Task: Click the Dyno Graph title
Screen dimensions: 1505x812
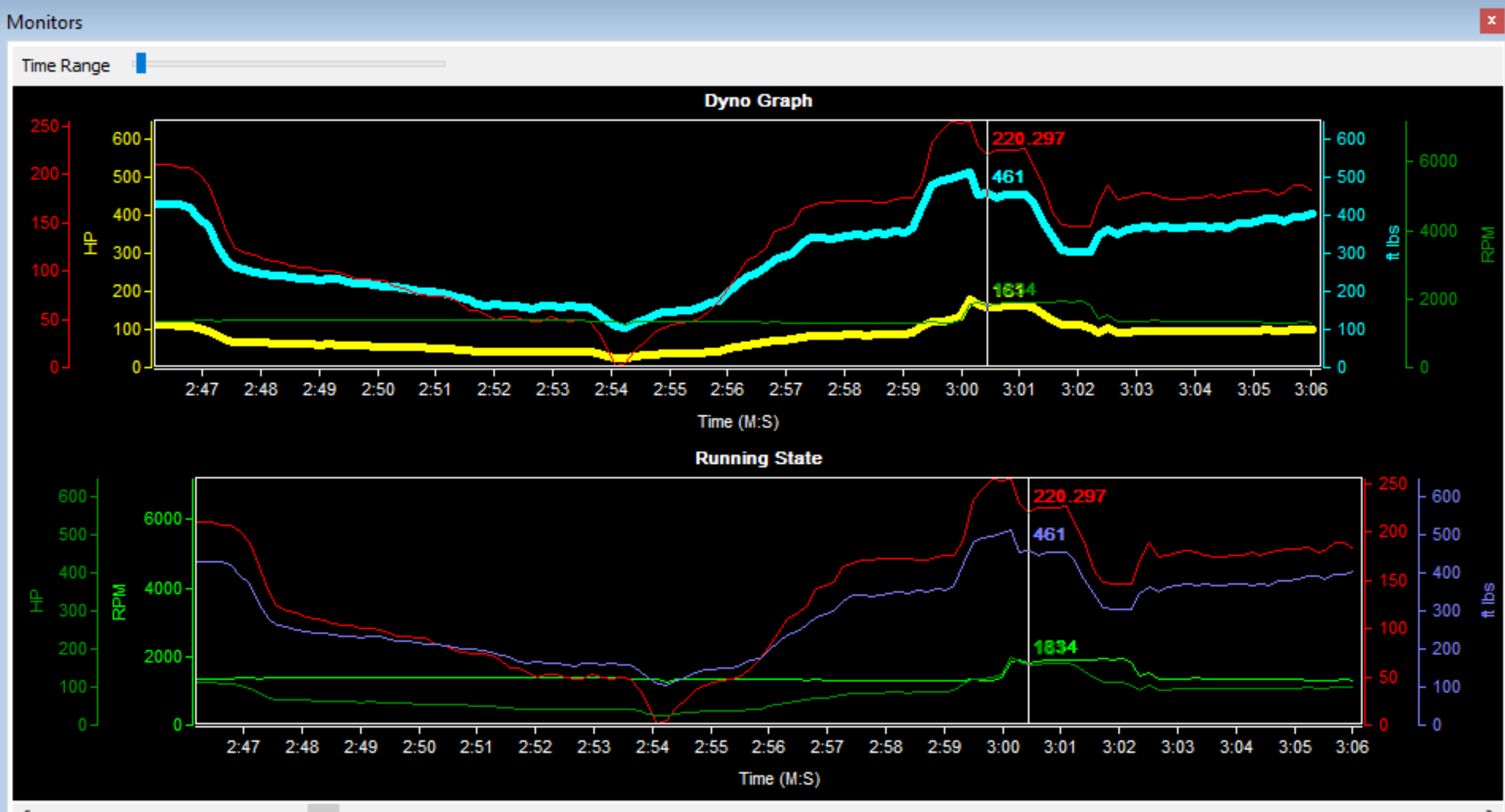Action: click(x=758, y=101)
